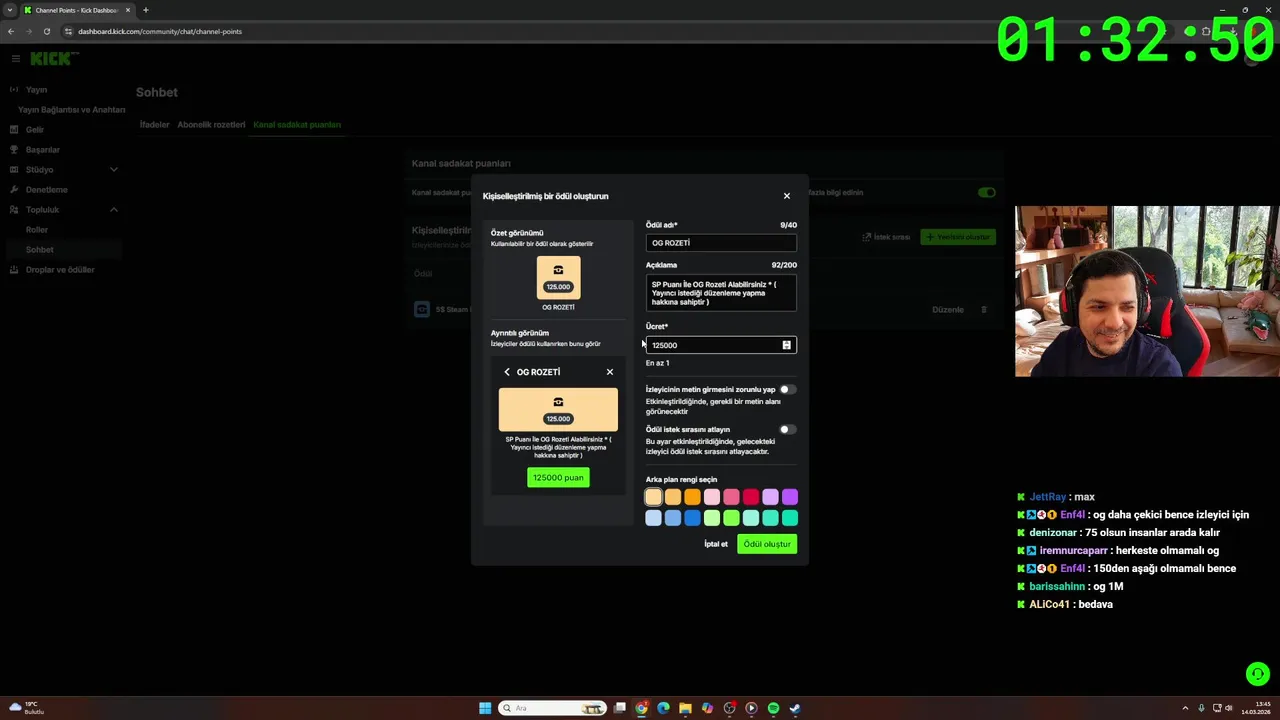
Task: Select the Kanal sadakat puanları tab
Action: tap(297, 125)
